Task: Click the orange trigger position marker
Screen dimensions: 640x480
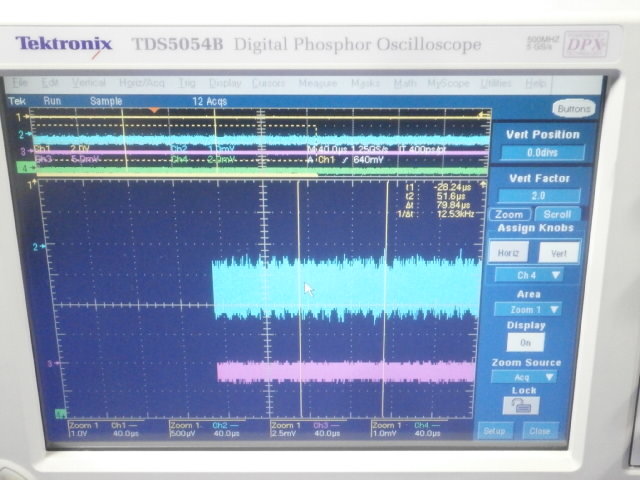Action: click(x=153, y=110)
